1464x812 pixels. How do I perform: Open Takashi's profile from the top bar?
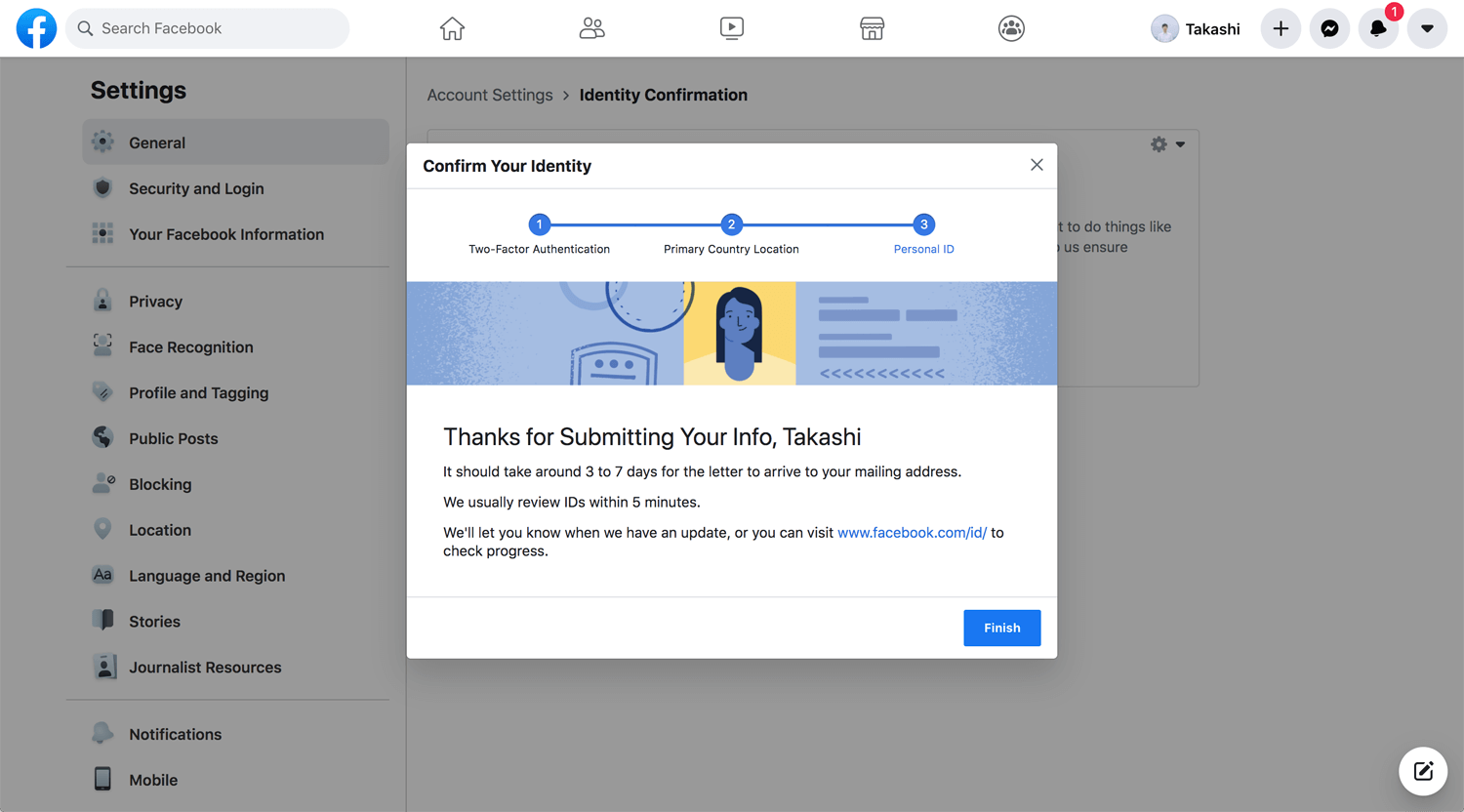point(1196,28)
